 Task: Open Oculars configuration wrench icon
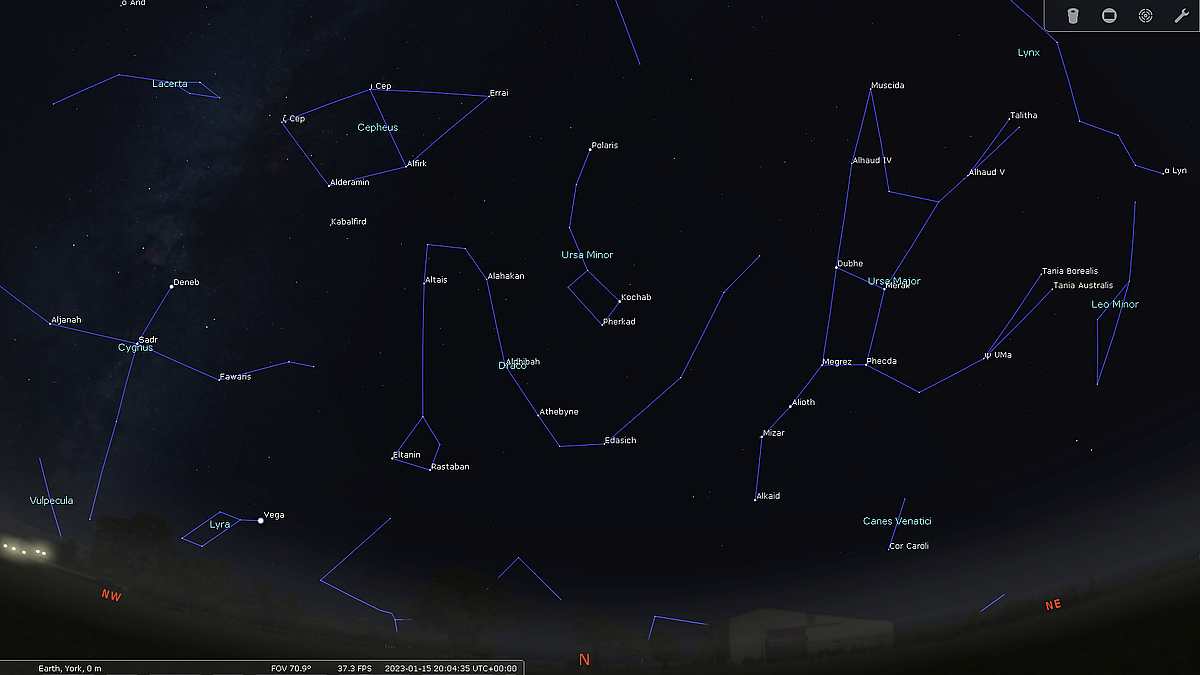1181,16
